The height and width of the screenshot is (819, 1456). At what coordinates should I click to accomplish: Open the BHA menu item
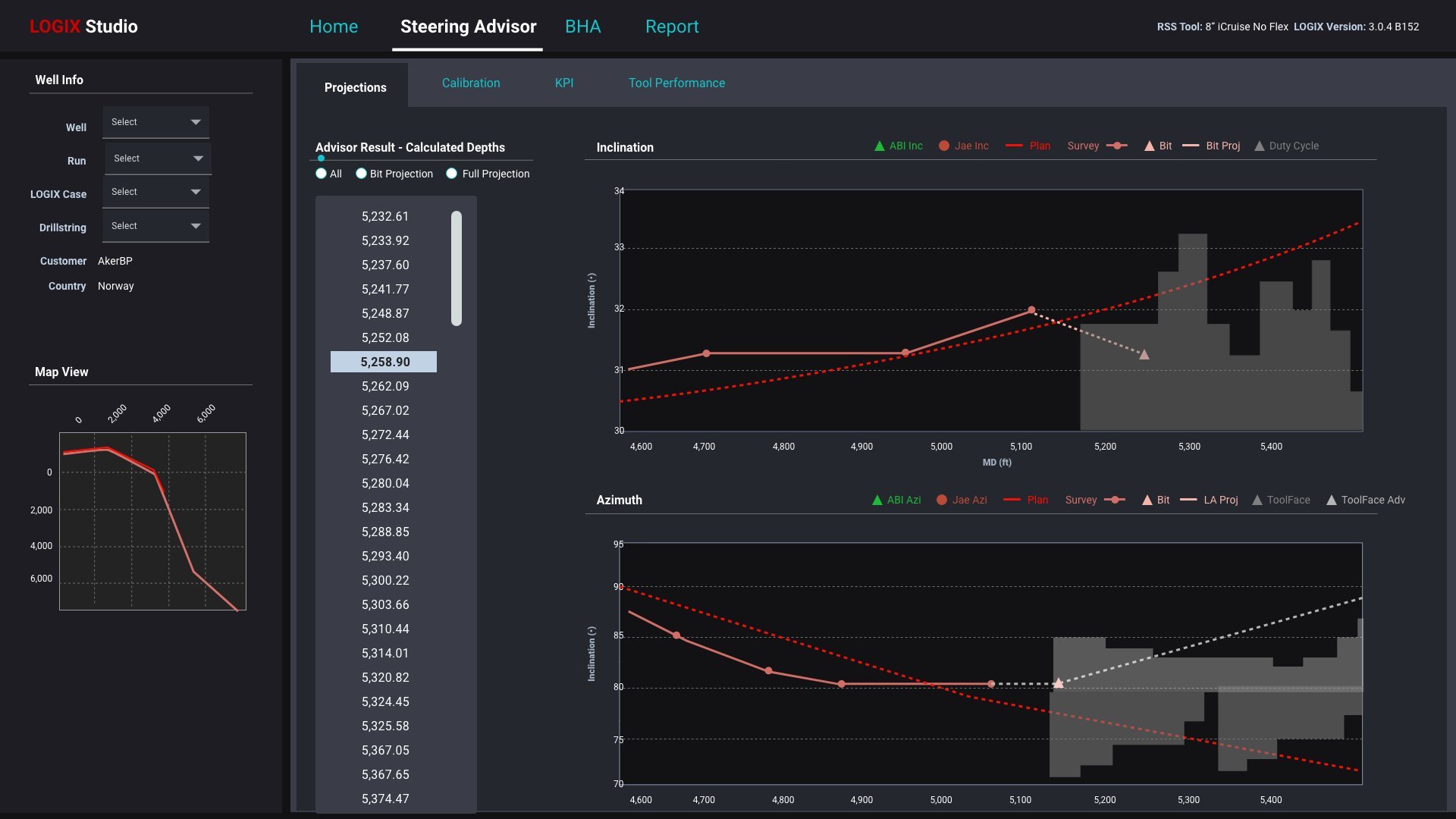[x=582, y=27]
